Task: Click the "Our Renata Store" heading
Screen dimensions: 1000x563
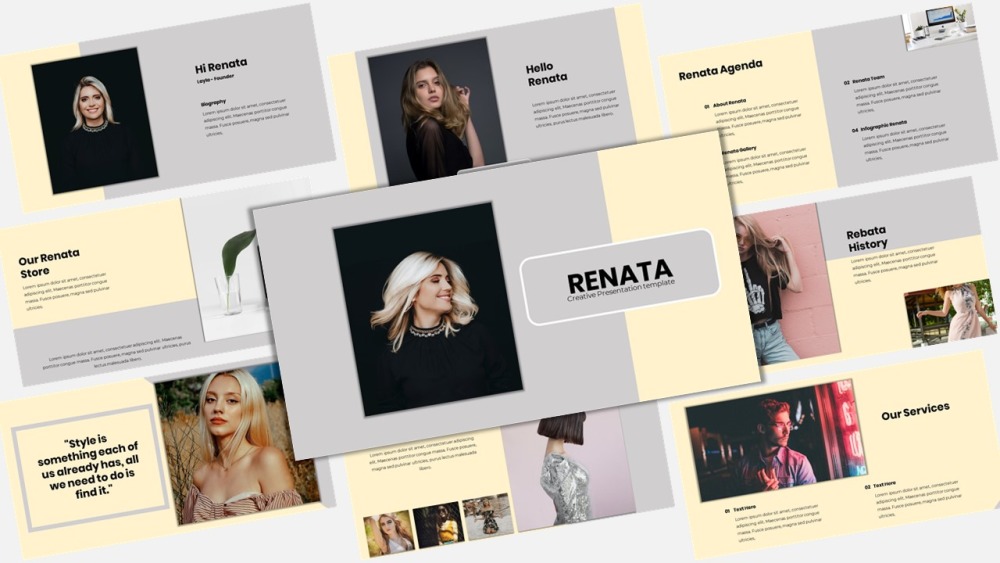Action: point(49,263)
